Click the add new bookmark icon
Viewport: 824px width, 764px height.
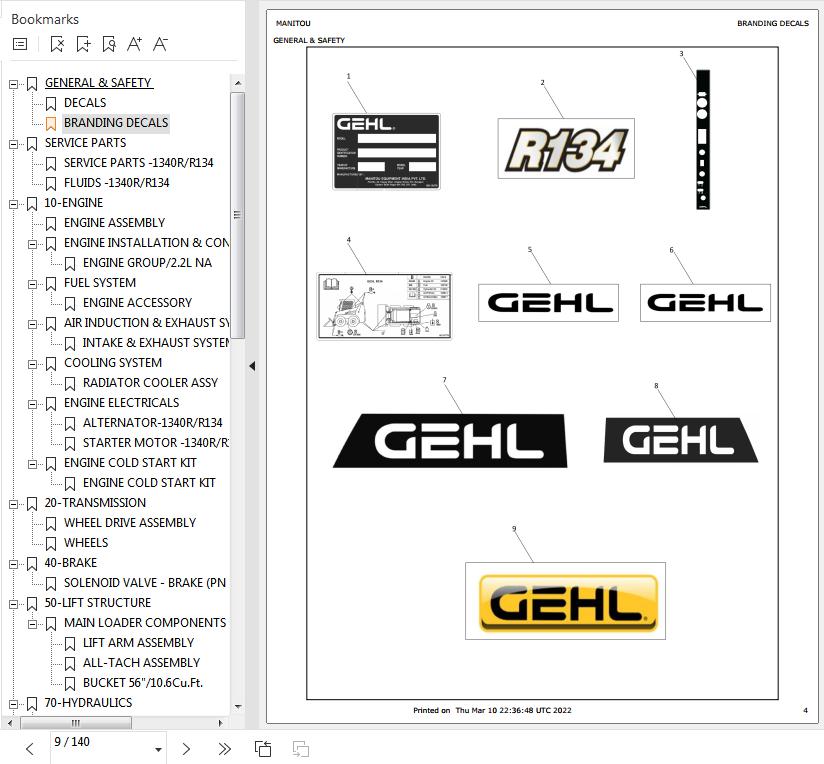pos(83,44)
